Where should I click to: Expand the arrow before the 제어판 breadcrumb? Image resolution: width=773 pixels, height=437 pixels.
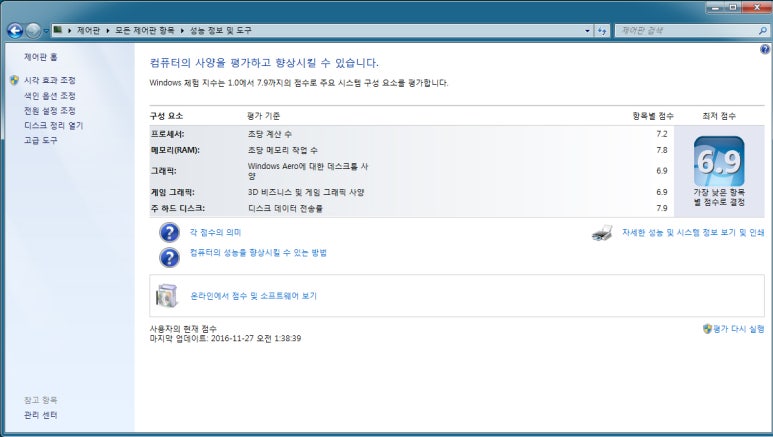pyautogui.click(x=70, y=31)
